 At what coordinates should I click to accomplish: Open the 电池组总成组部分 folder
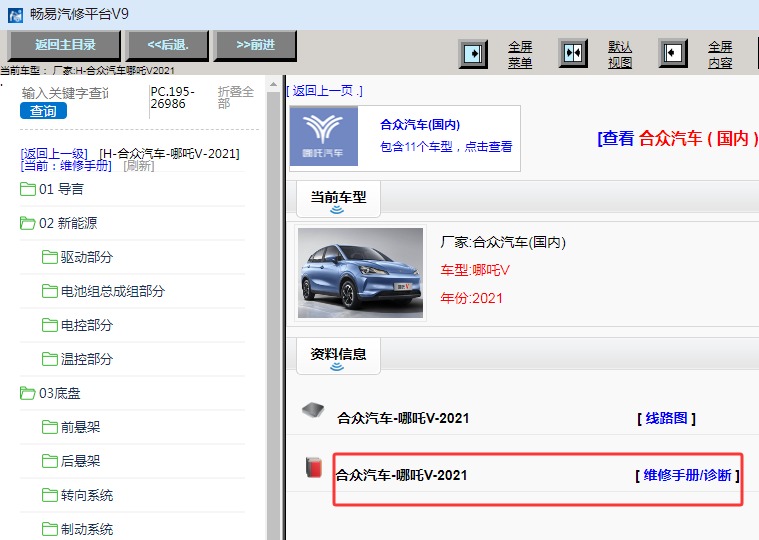coord(113,291)
